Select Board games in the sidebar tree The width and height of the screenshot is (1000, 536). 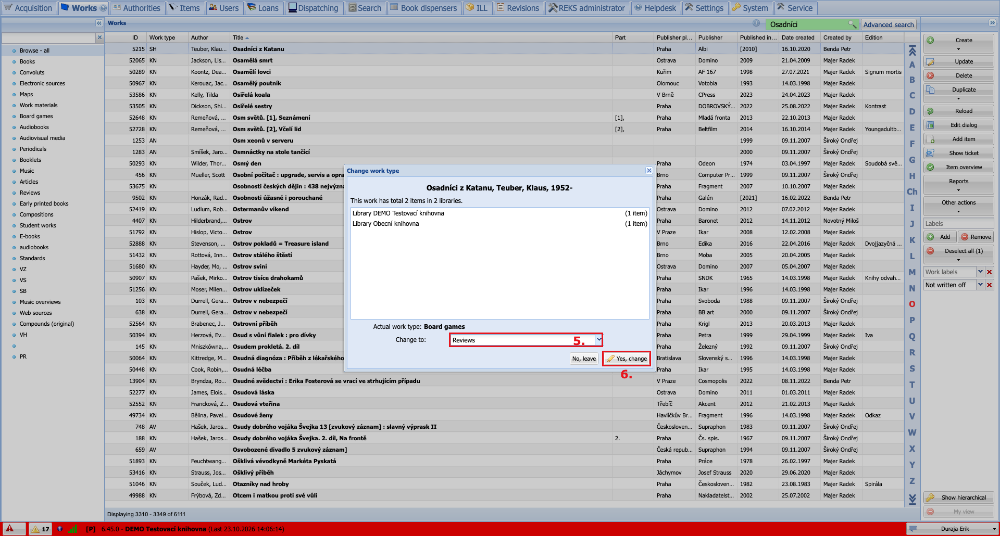36,116
